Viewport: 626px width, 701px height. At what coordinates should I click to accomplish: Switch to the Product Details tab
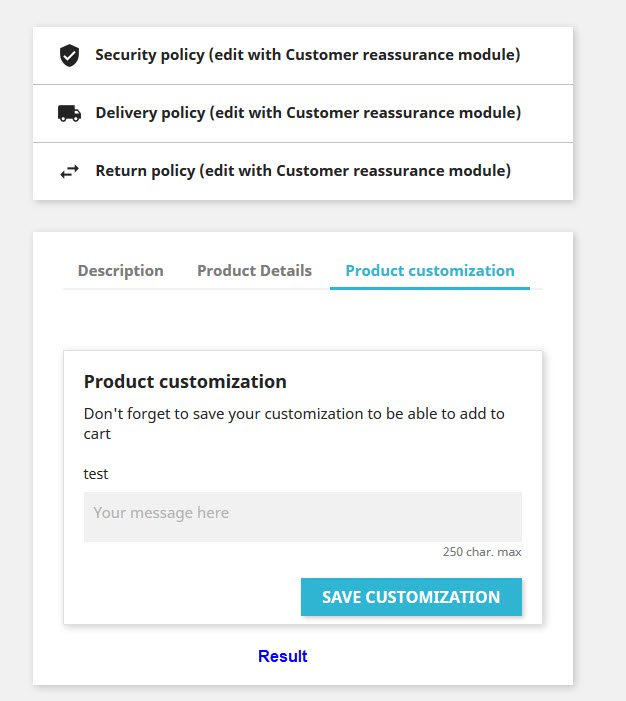tap(254, 271)
